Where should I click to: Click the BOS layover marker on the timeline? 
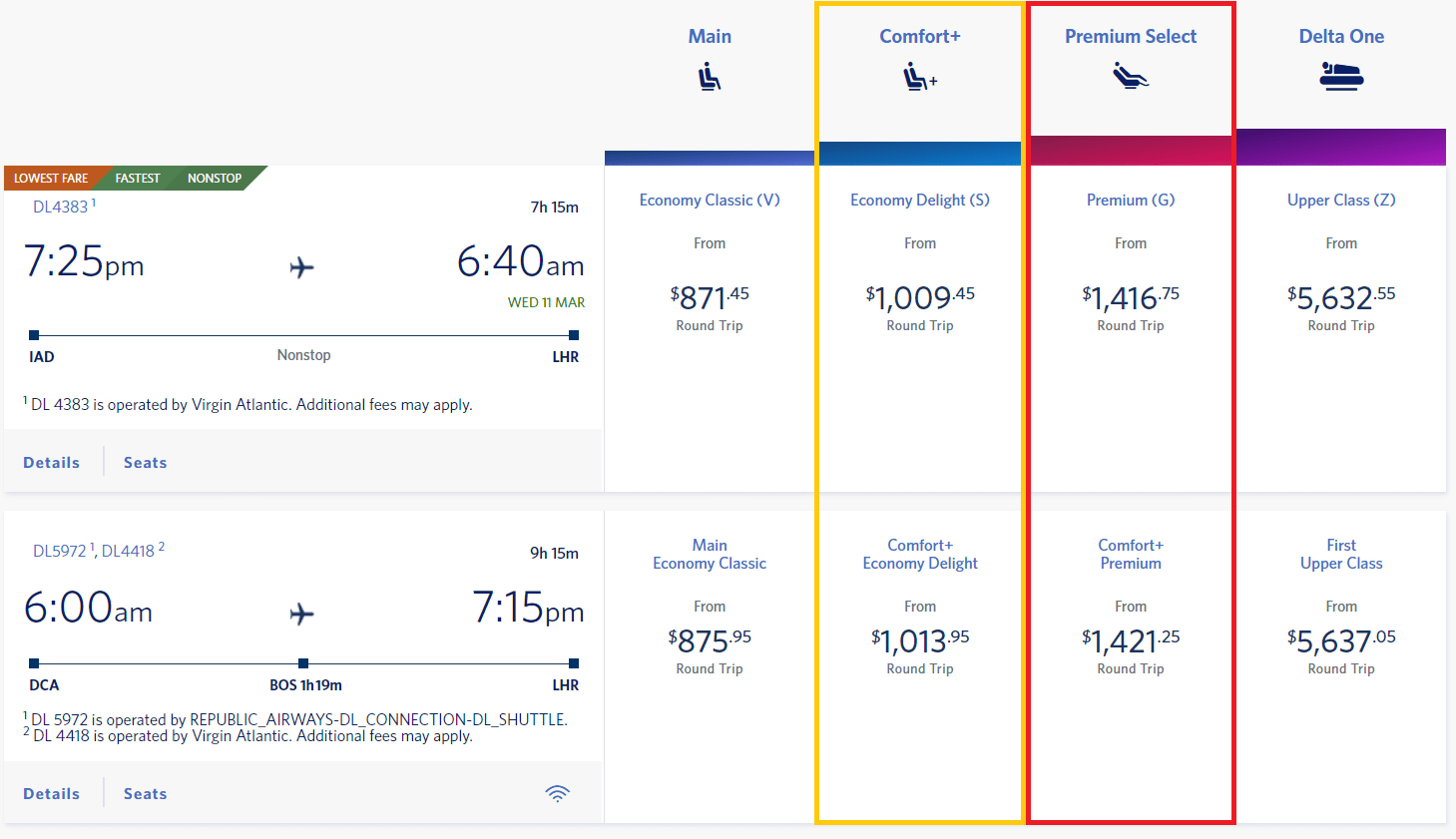[x=301, y=662]
